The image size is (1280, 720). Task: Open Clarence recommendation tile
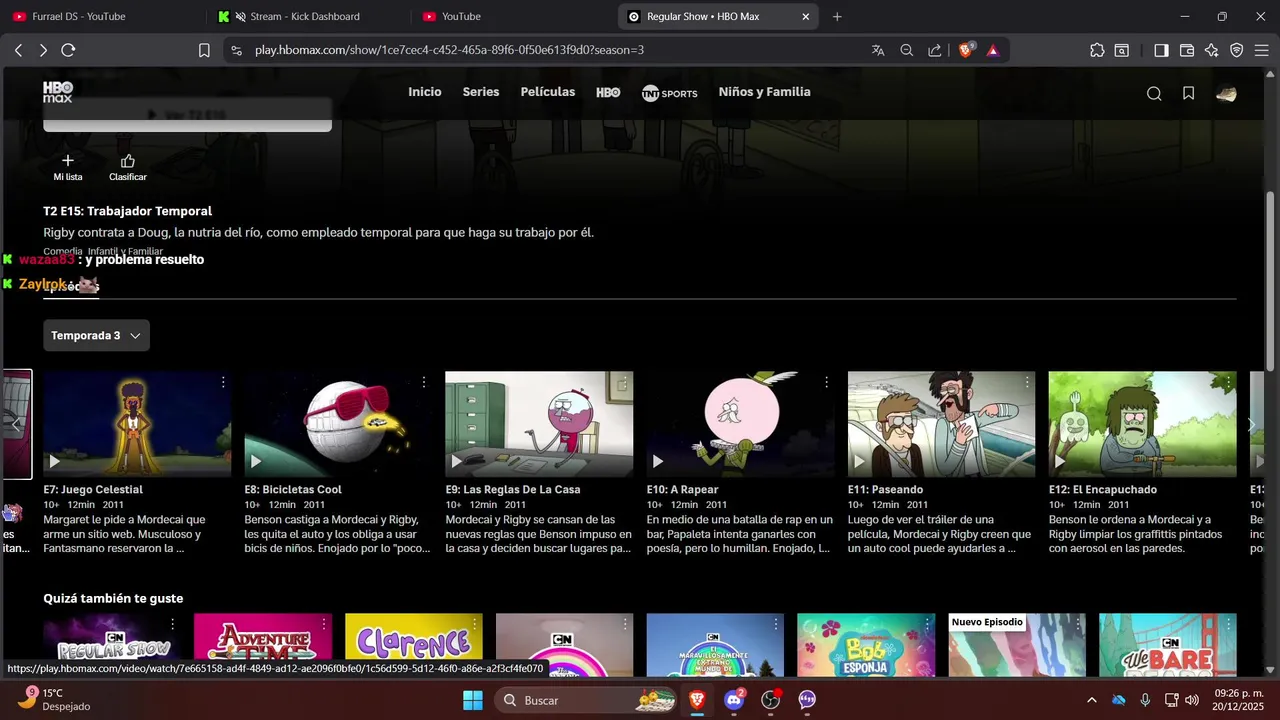(x=414, y=645)
